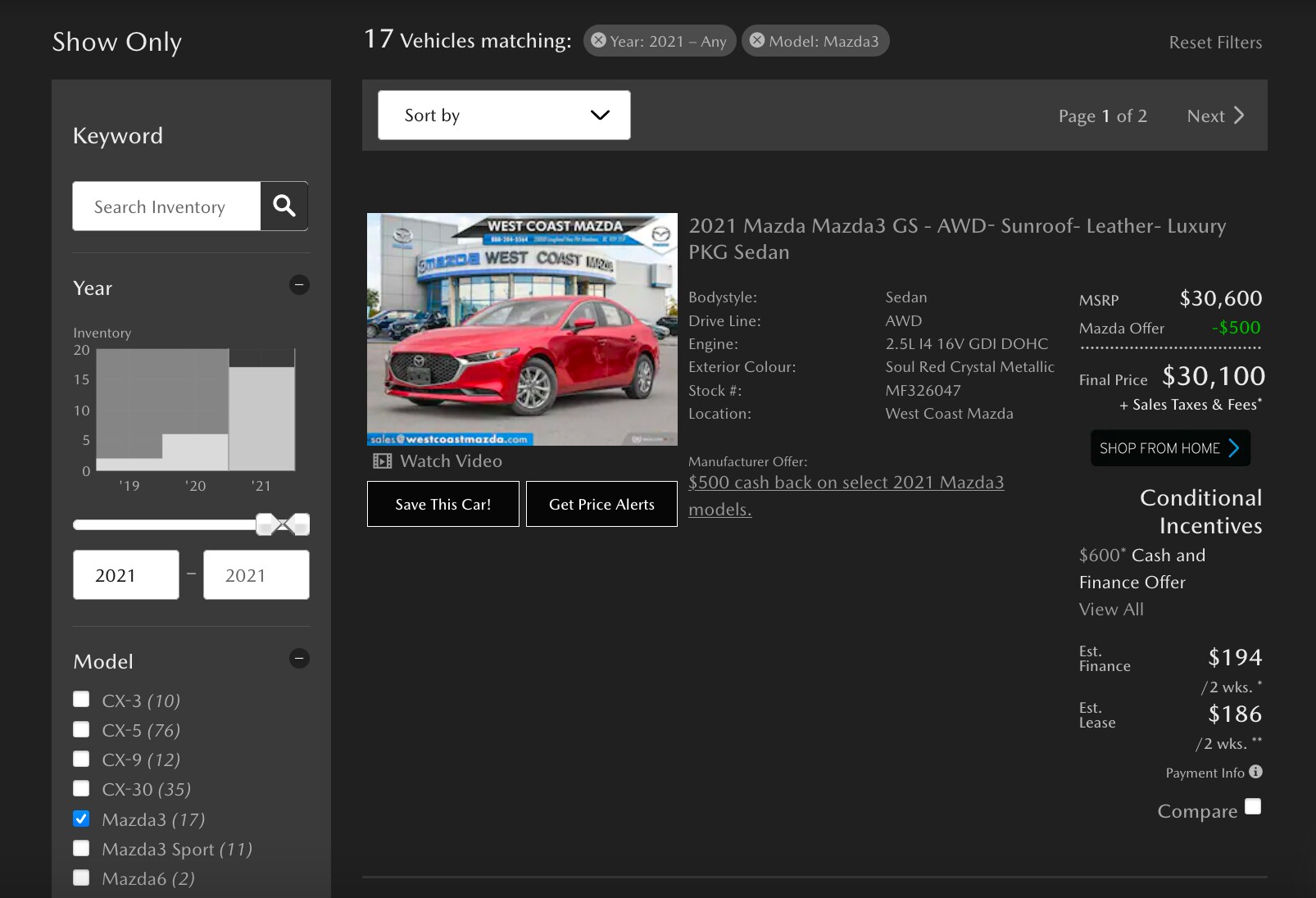This screenshot has width=1316, height=898.
Task: Click the minimum year field showing 2021
Action: [126, 574]
